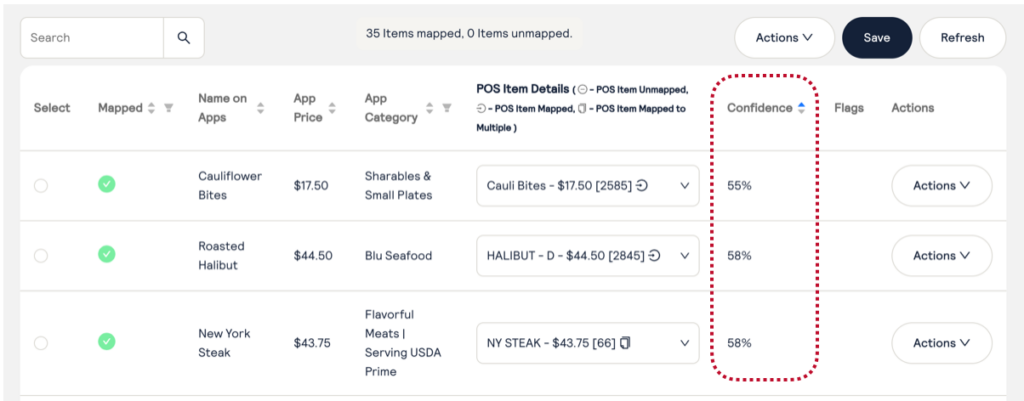Click the App Category filter icon
The width and height of the screenshot is (1024, 401).
point(446,108)
